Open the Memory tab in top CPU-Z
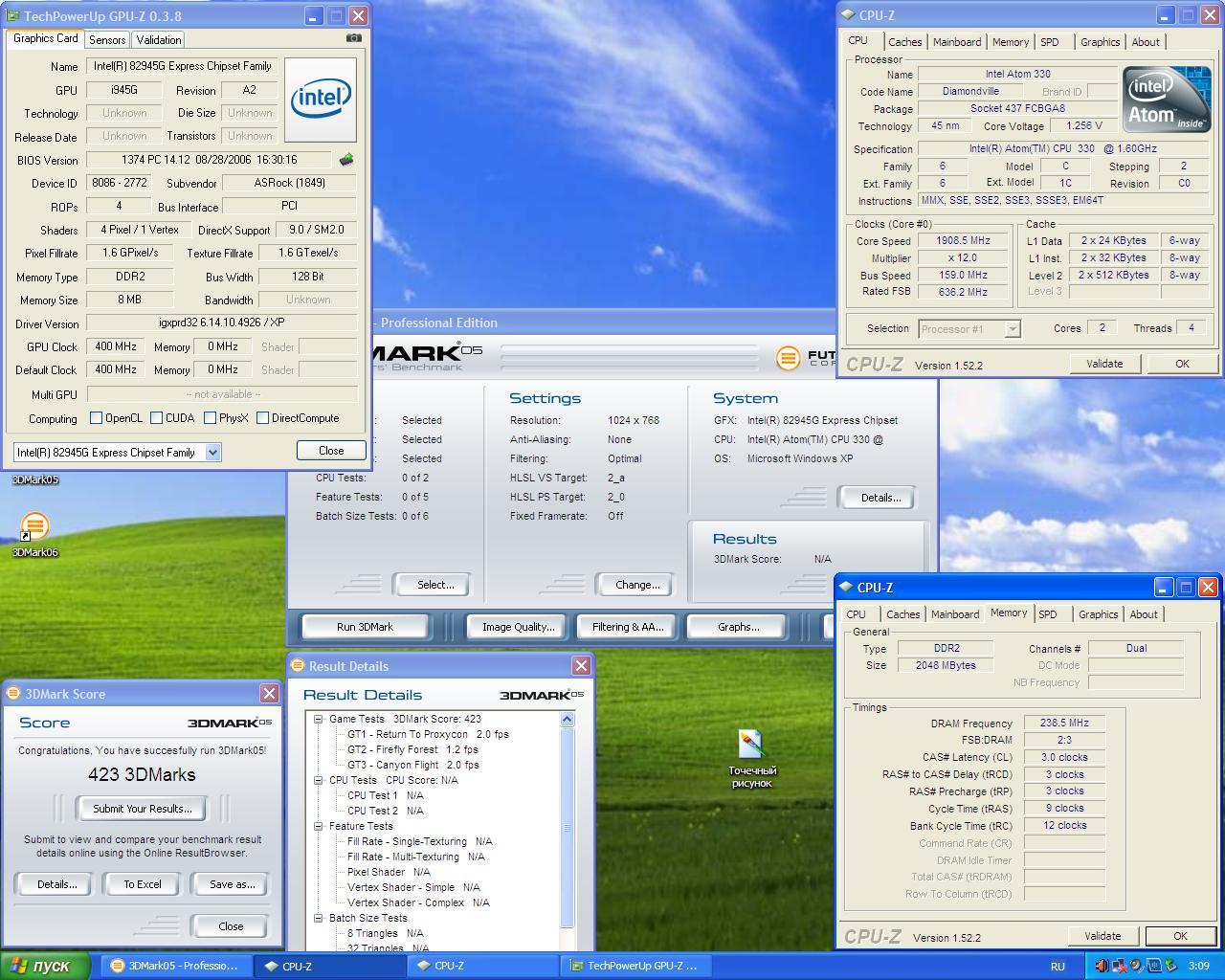Screen dimensions: 1225x980 click(x=1011, y=42)
